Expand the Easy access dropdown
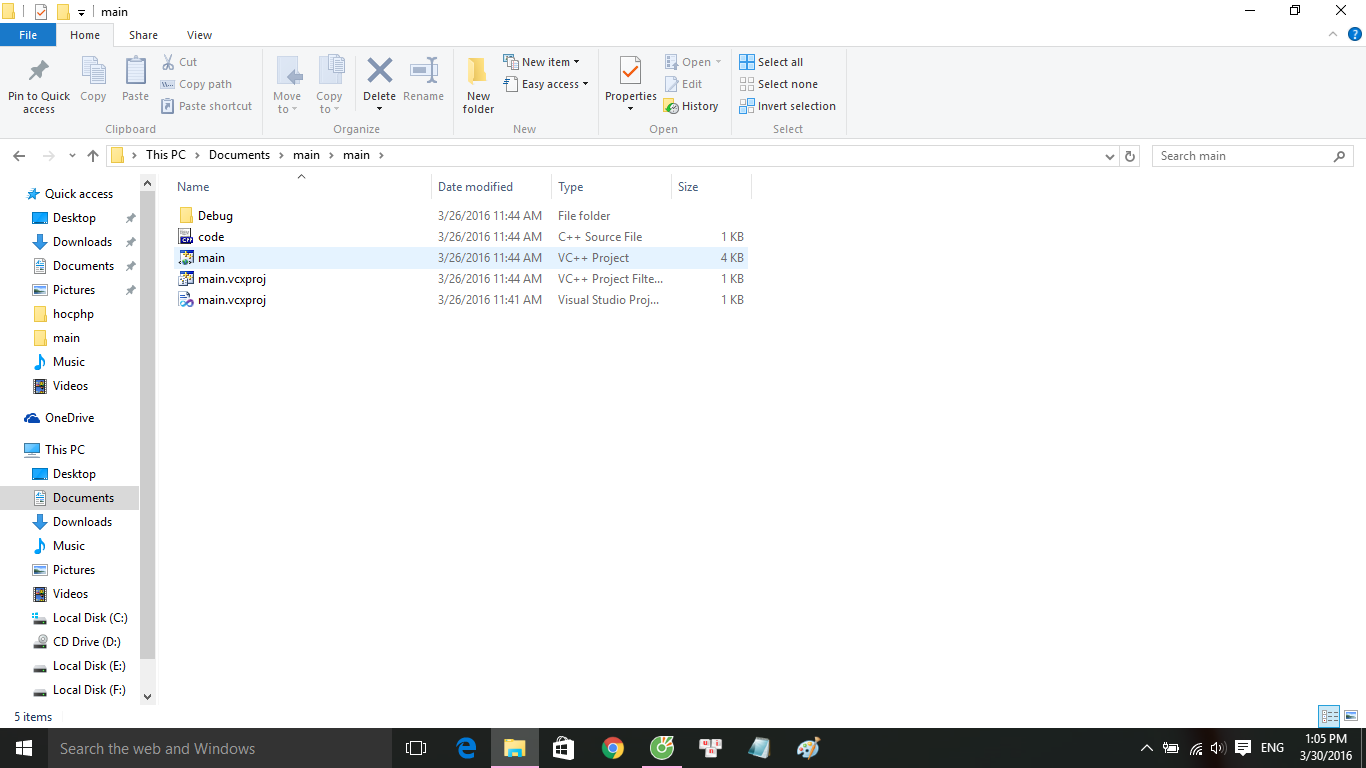Screen dimensions: 1366x768 (554, 84)
